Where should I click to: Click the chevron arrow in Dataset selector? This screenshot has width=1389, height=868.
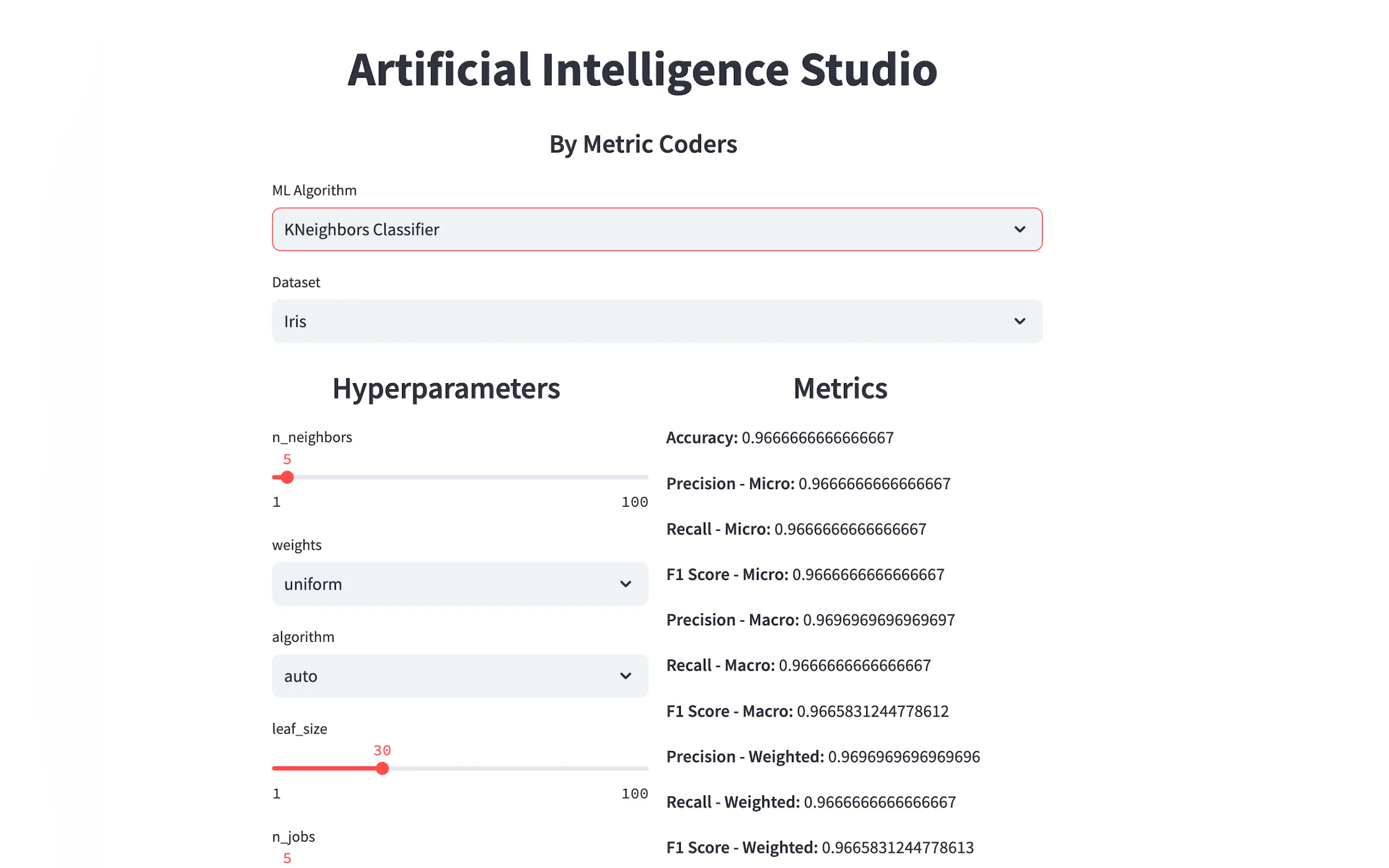[x=1019, y=321]
